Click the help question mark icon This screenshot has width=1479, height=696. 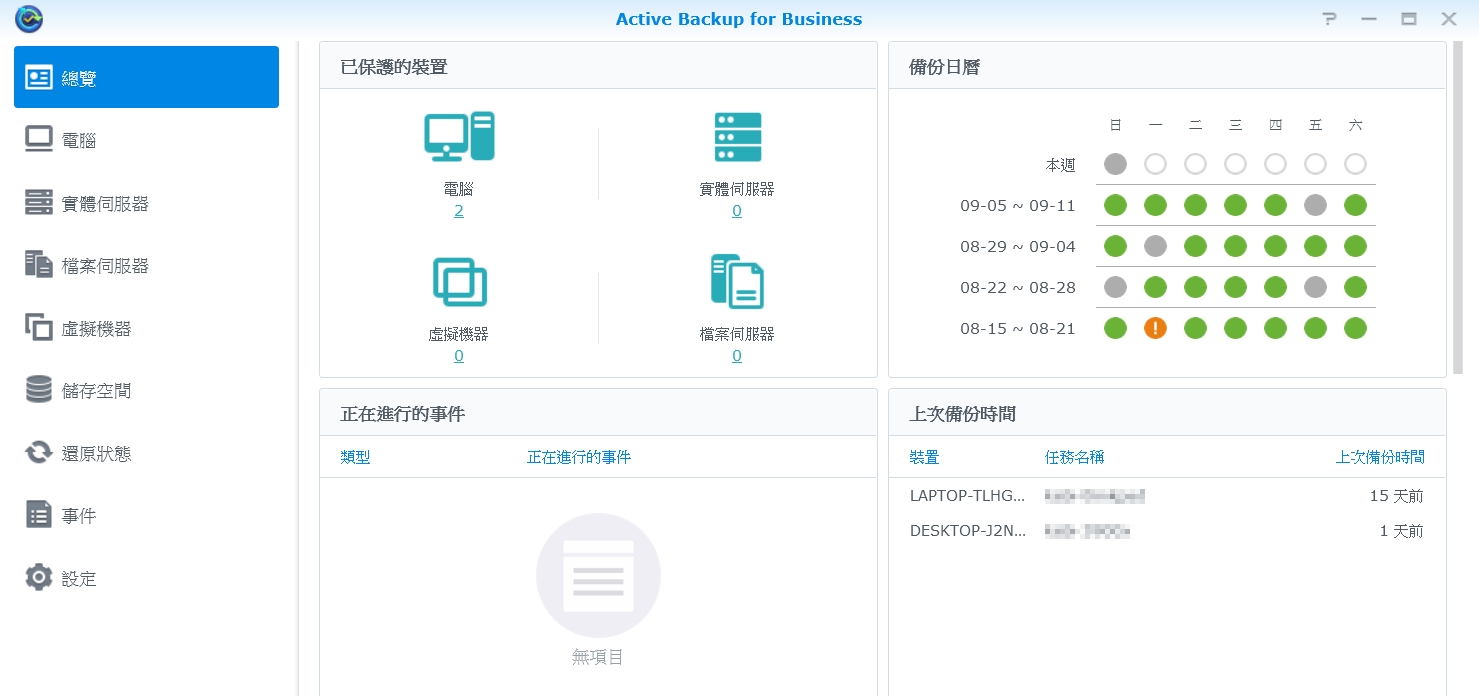[1329, 19]
